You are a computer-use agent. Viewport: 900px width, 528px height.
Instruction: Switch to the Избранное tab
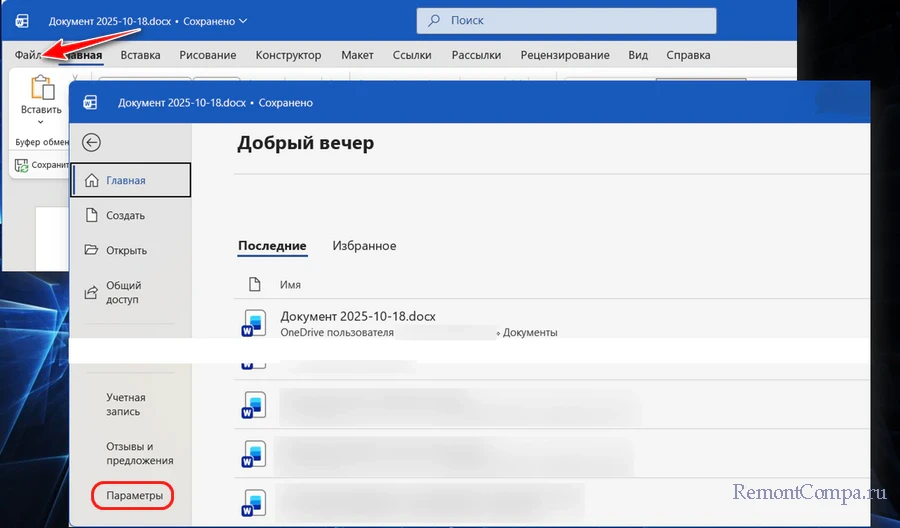(x=364, y=246)
